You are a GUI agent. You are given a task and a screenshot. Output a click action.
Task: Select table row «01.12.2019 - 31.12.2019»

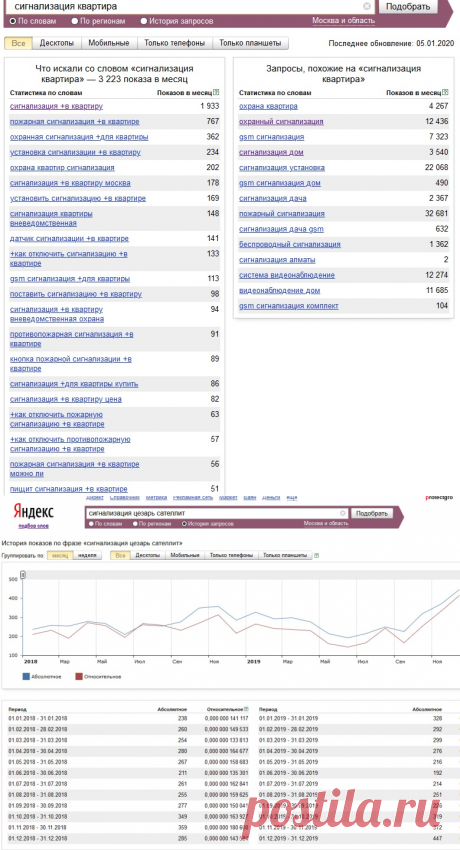click(359, 838)
